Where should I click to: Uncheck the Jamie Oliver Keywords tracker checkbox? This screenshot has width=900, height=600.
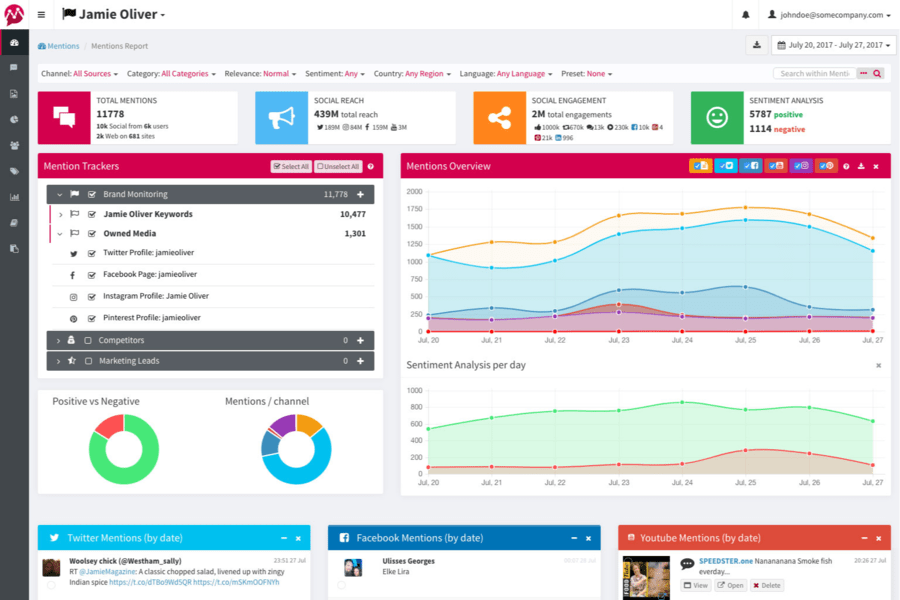click(x=92, y=214)
